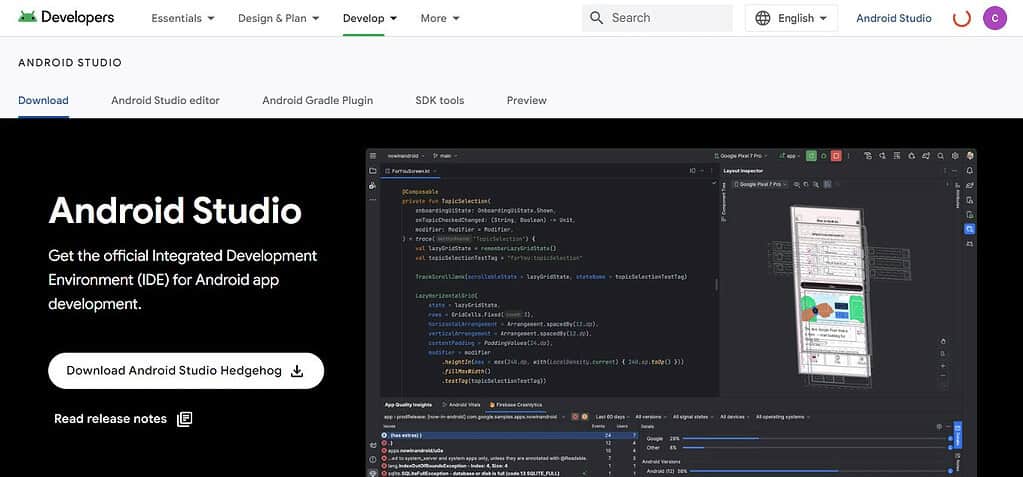Click the 'Android Studio' hero heading

coord(175,211)
